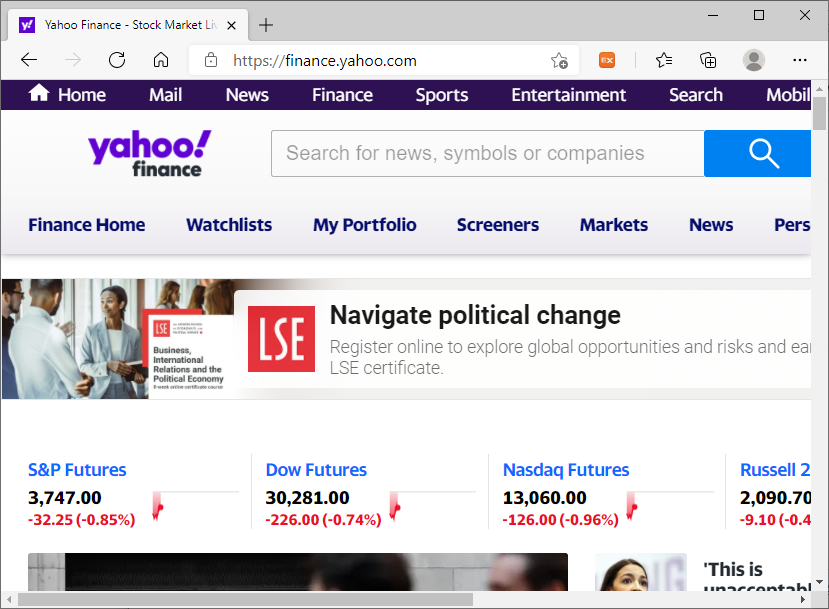Open the Markets tab

[x=614, y=225]
